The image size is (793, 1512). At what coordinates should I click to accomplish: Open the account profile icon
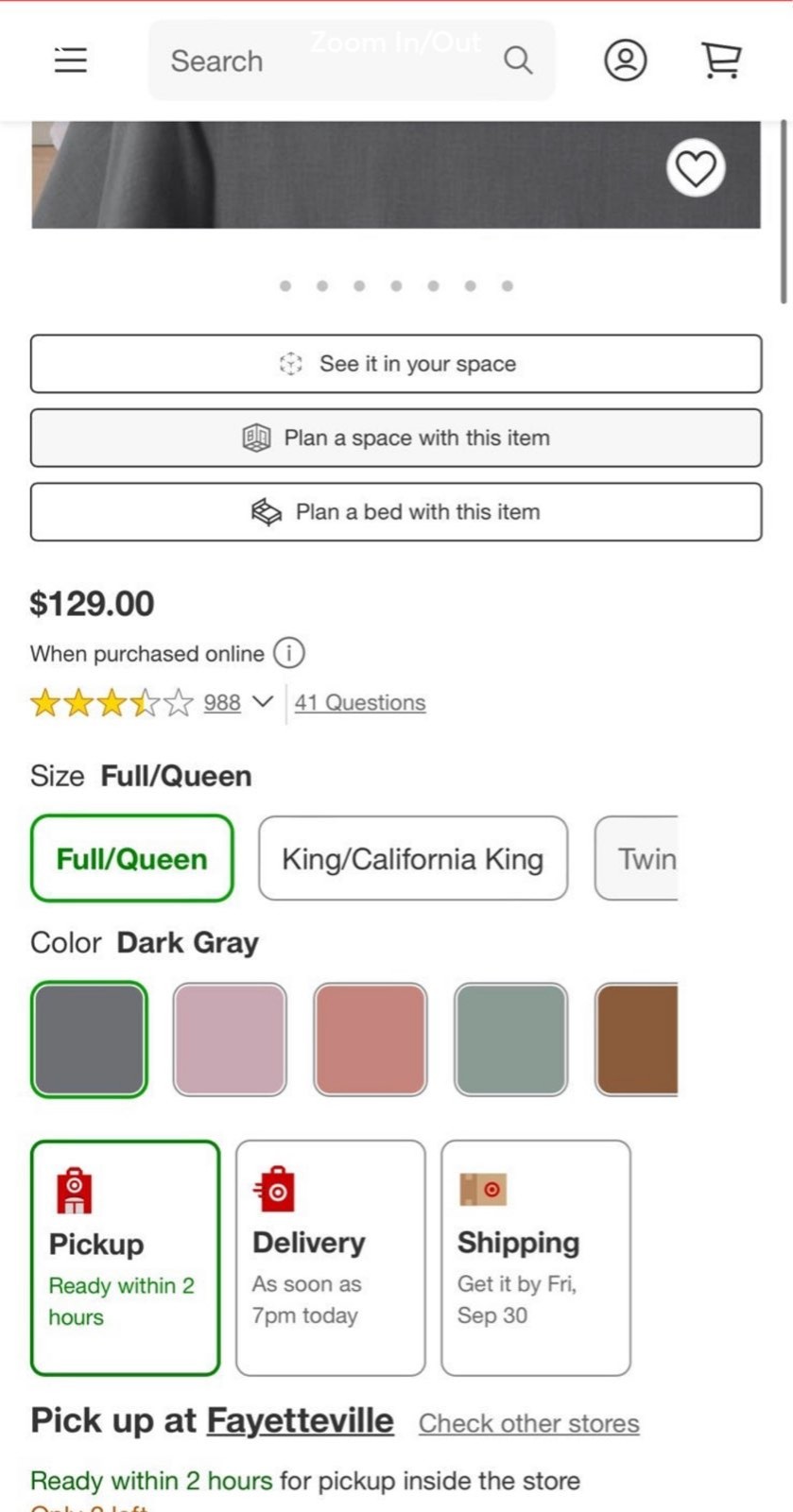click(626, 60)
